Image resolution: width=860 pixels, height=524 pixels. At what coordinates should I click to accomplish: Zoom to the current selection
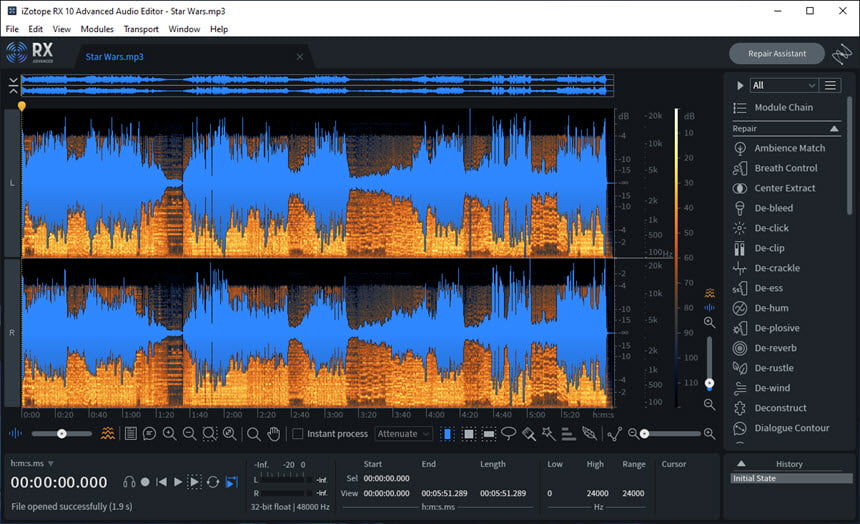point(210,434)
